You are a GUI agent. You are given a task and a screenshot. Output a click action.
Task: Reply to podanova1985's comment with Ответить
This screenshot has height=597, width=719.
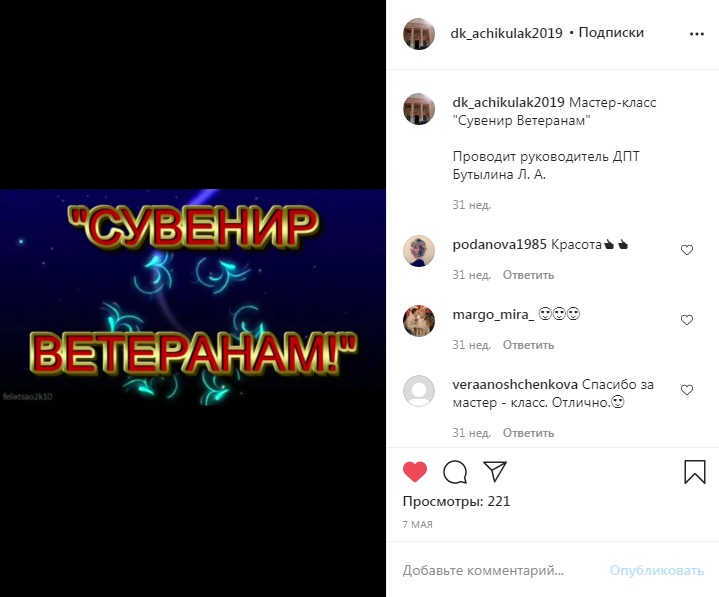[x=528, y=275]
